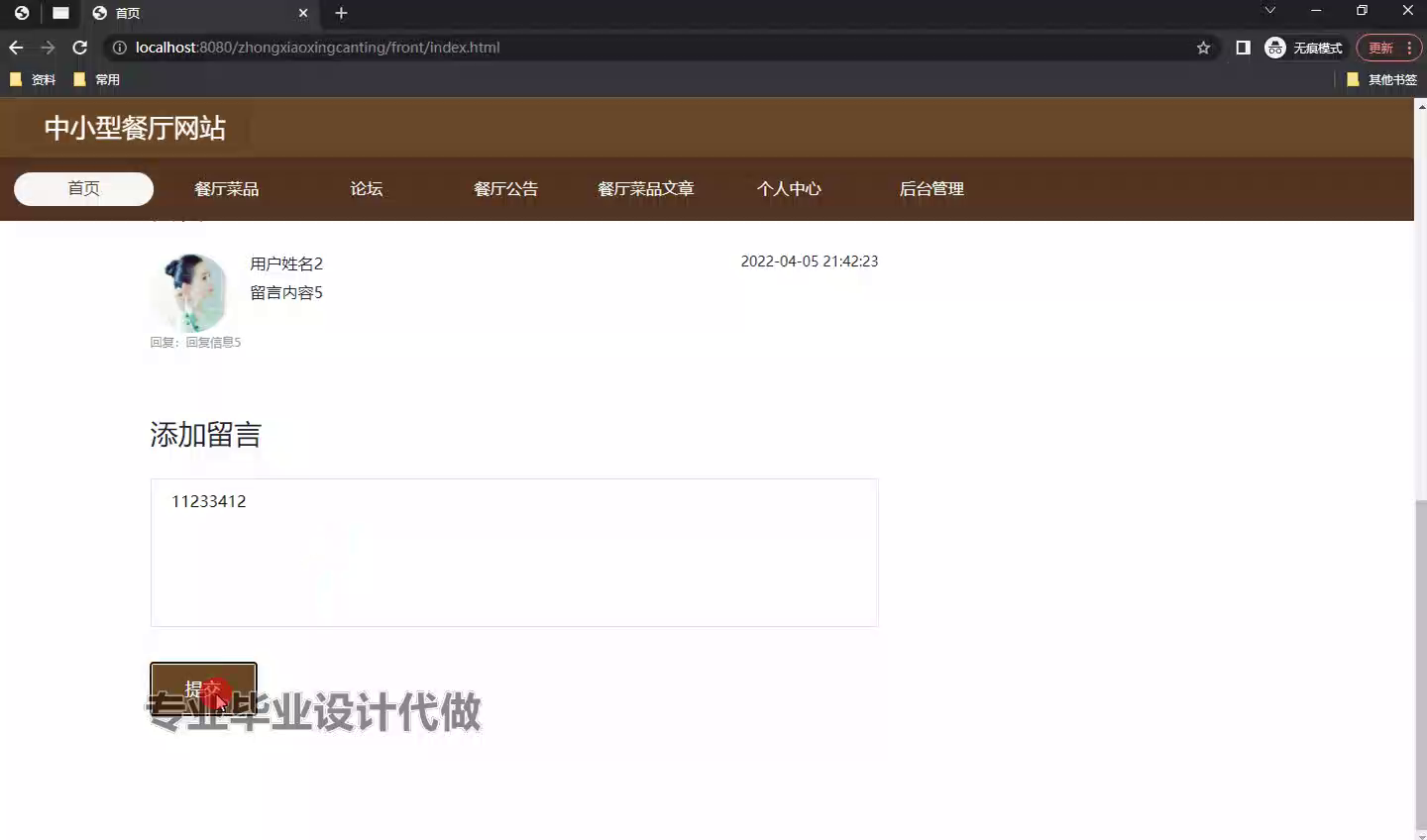
Task: Submit the message with 提交 button
Action: (203, 687)
